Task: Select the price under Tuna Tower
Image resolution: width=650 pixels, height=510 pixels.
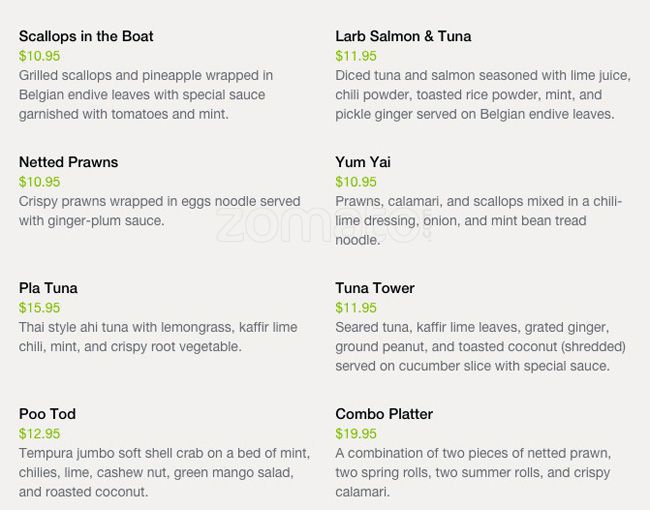Action: [x=356, y=308]
